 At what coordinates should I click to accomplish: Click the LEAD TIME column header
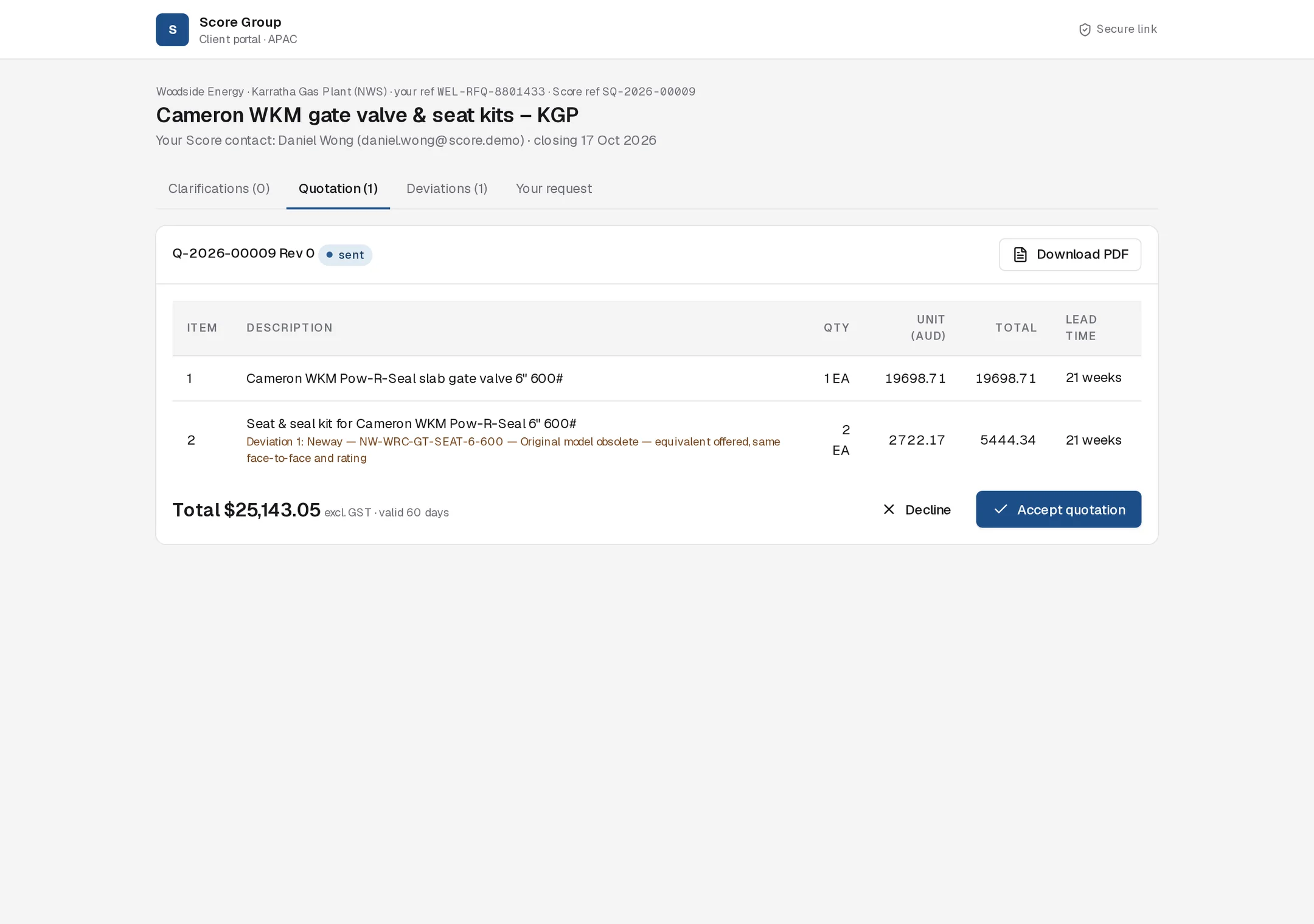(1081, 328)
